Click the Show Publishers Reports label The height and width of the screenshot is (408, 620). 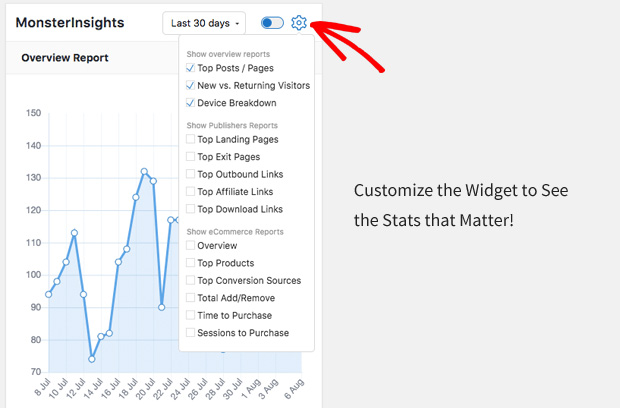coord(232,125)
